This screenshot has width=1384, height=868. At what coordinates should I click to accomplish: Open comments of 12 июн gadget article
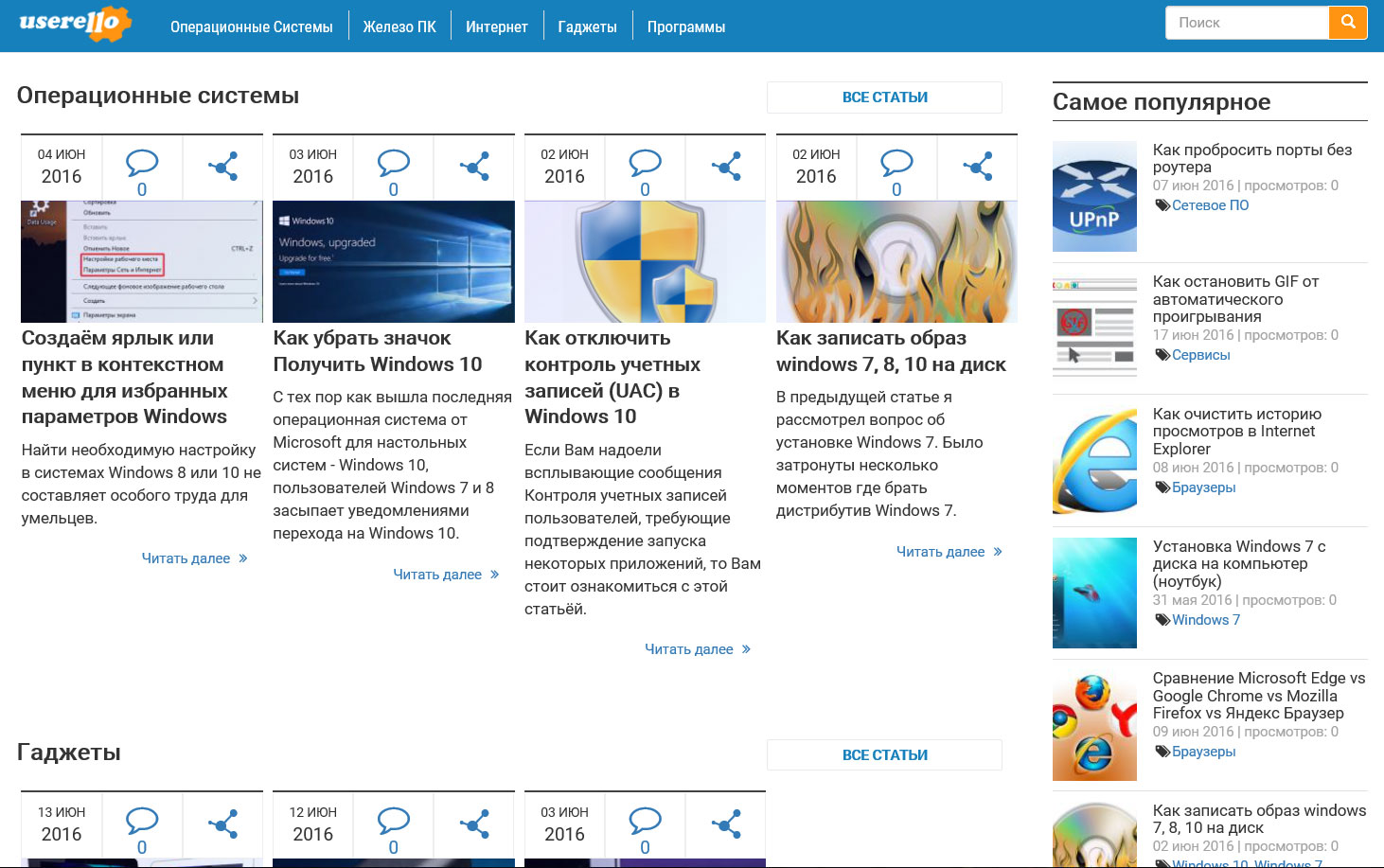click(x=394, y=830)
